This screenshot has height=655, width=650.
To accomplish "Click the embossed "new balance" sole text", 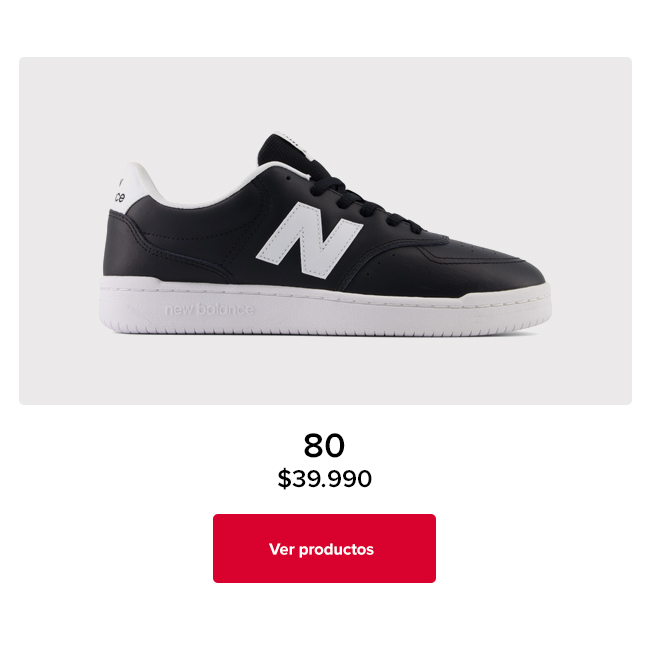I will [x=209, y=309].
